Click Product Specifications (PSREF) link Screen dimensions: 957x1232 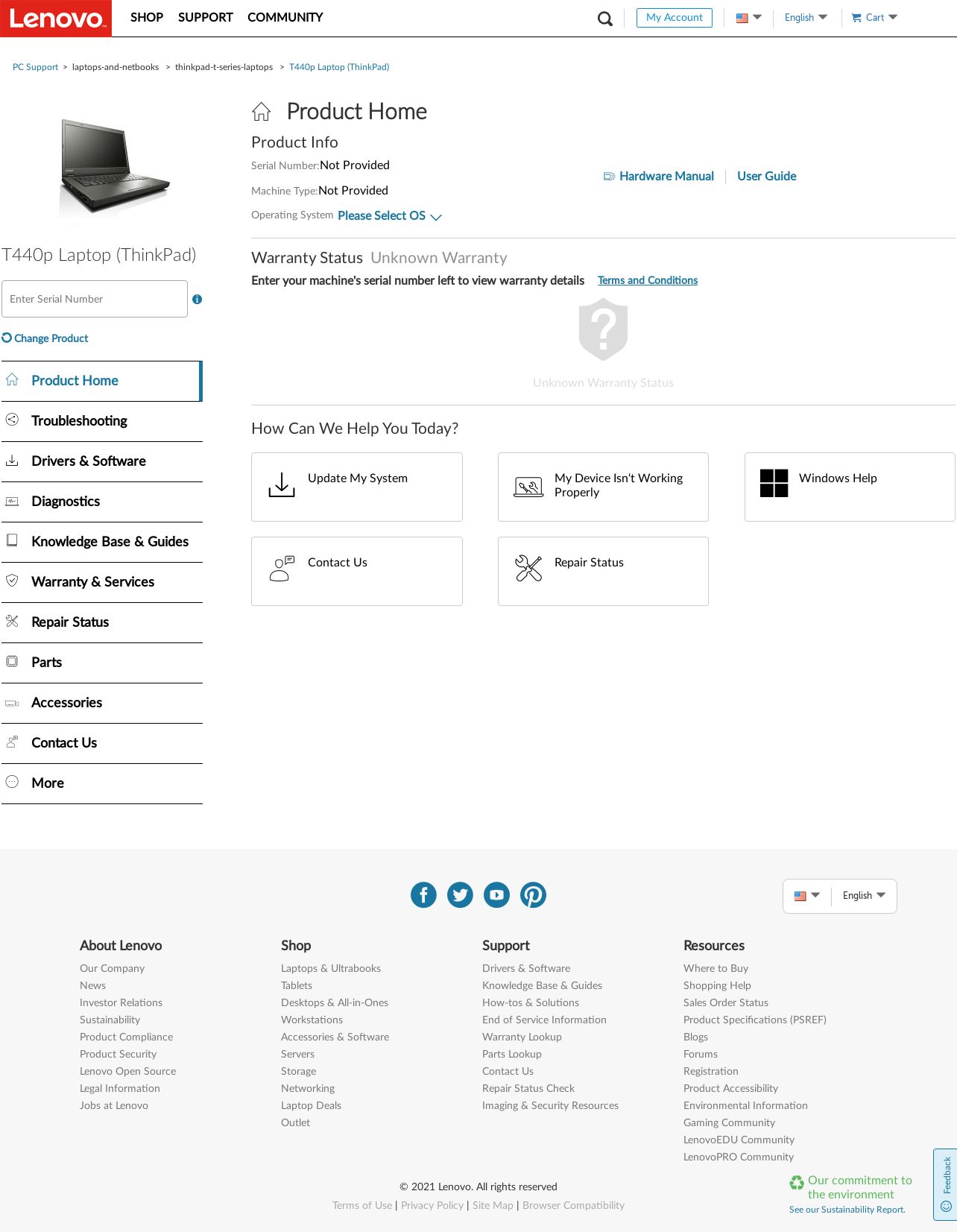click(755, 1020)
